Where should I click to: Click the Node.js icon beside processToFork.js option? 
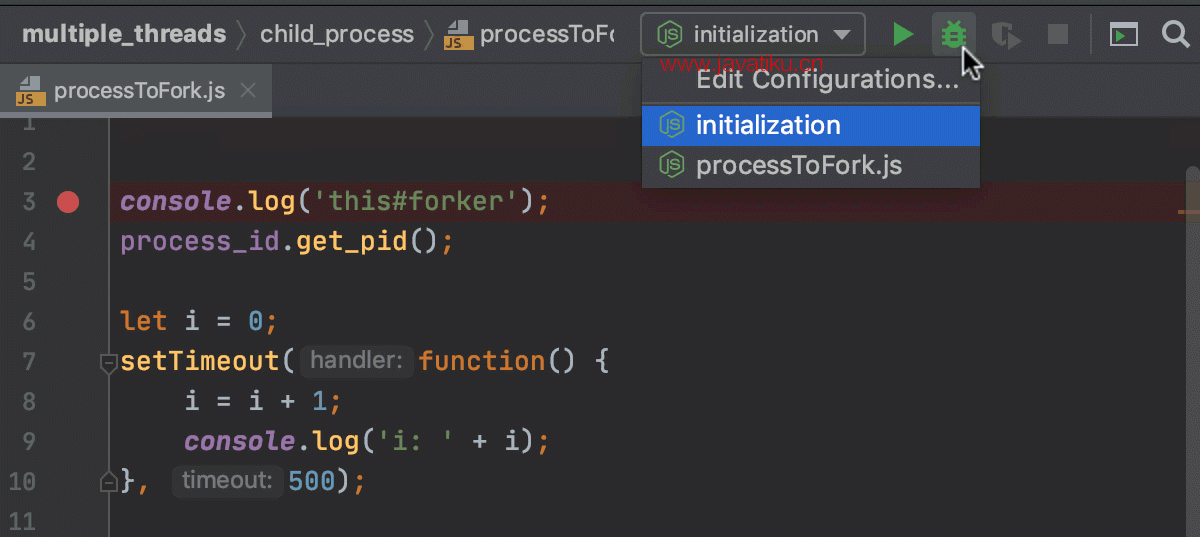671,165
